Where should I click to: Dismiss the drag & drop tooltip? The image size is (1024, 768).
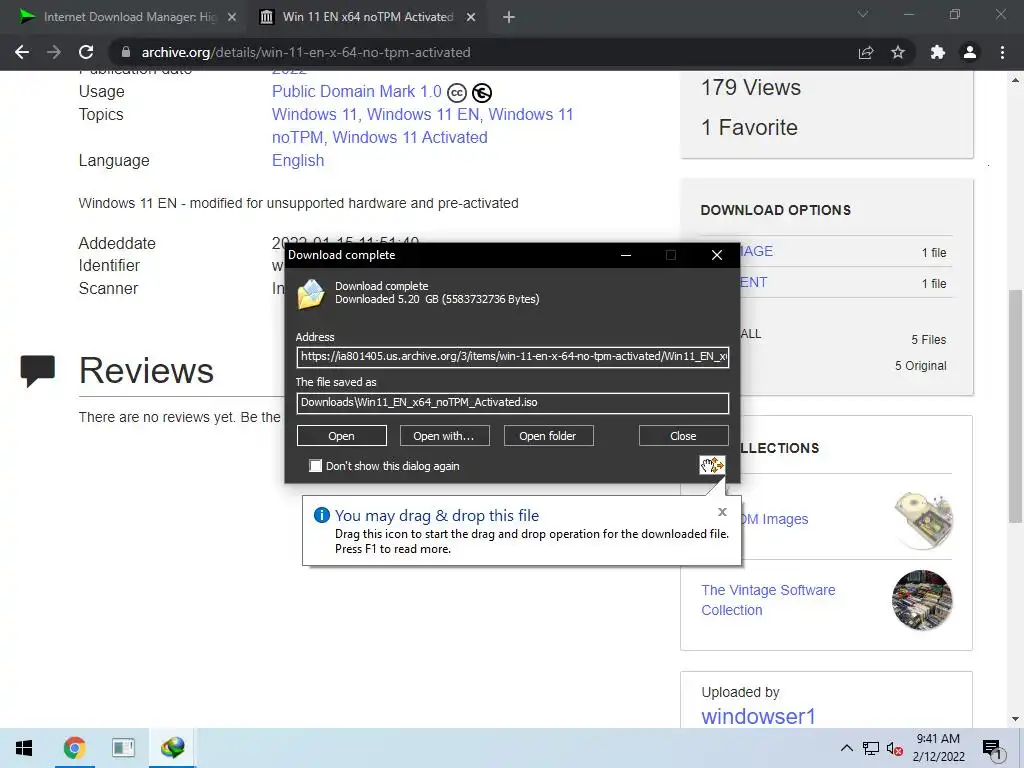click(722, 512)
